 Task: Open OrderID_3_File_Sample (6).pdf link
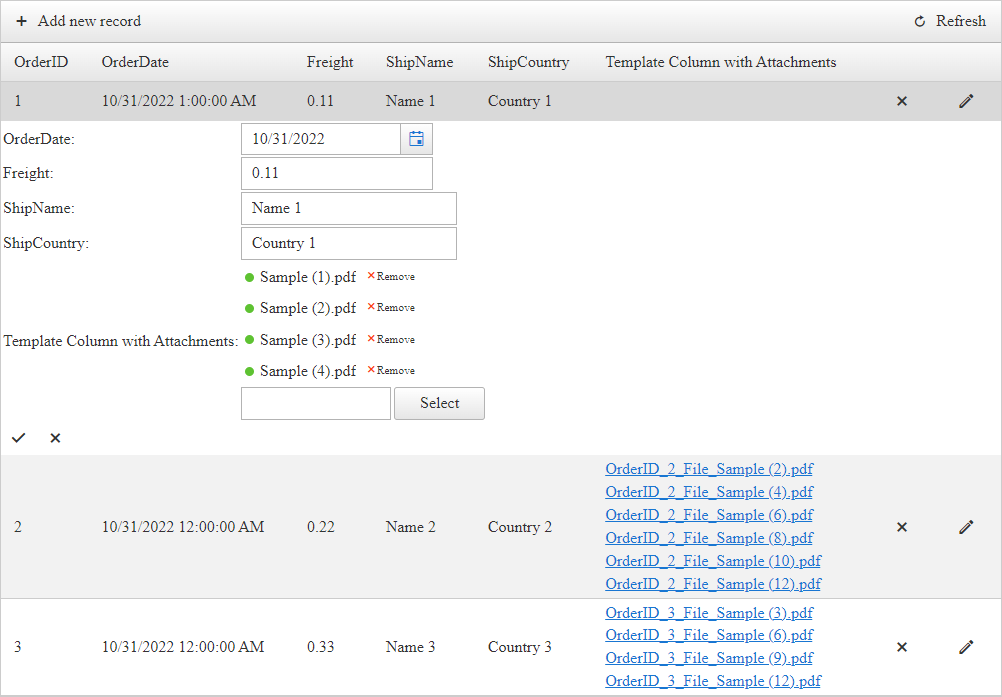(x=709, y=635)
